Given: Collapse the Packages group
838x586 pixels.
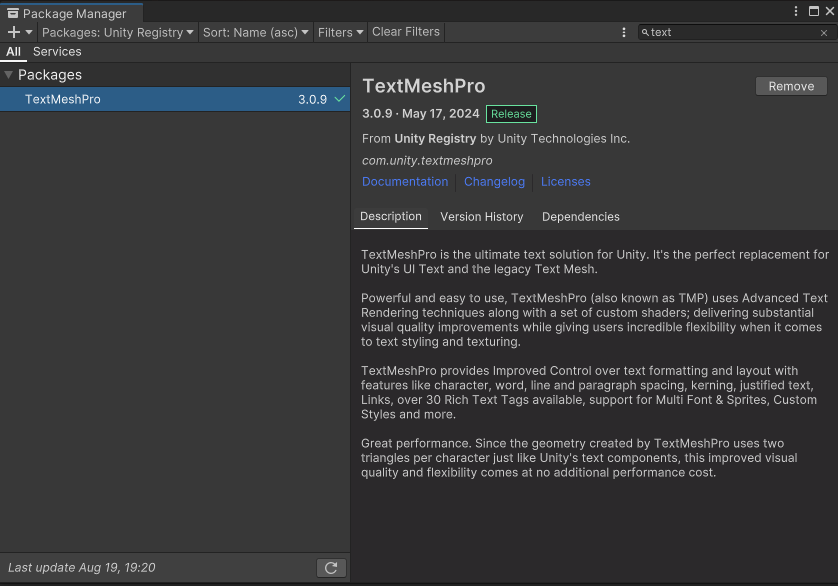Looking at the screenshot, I should pos(9,75).
